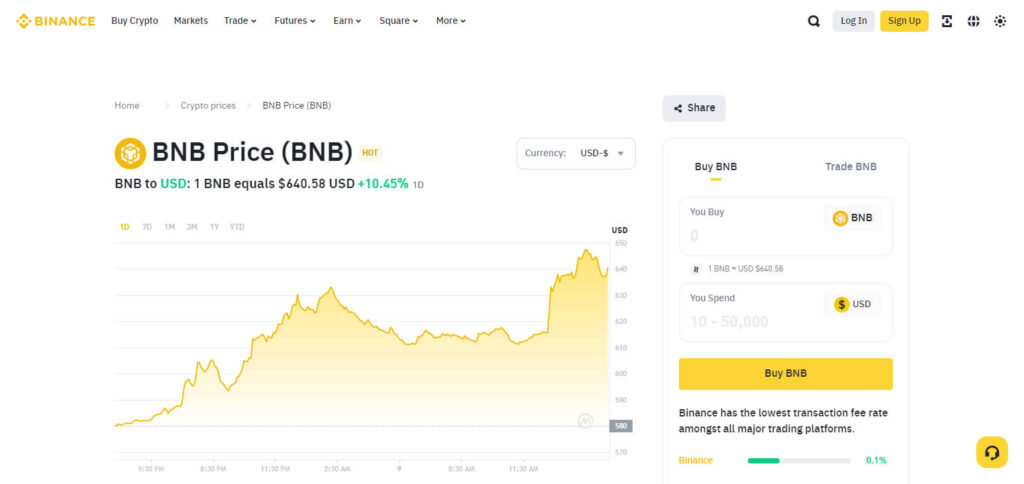Expand the Square menu
1024x484 pixels.
pos(398,21)
